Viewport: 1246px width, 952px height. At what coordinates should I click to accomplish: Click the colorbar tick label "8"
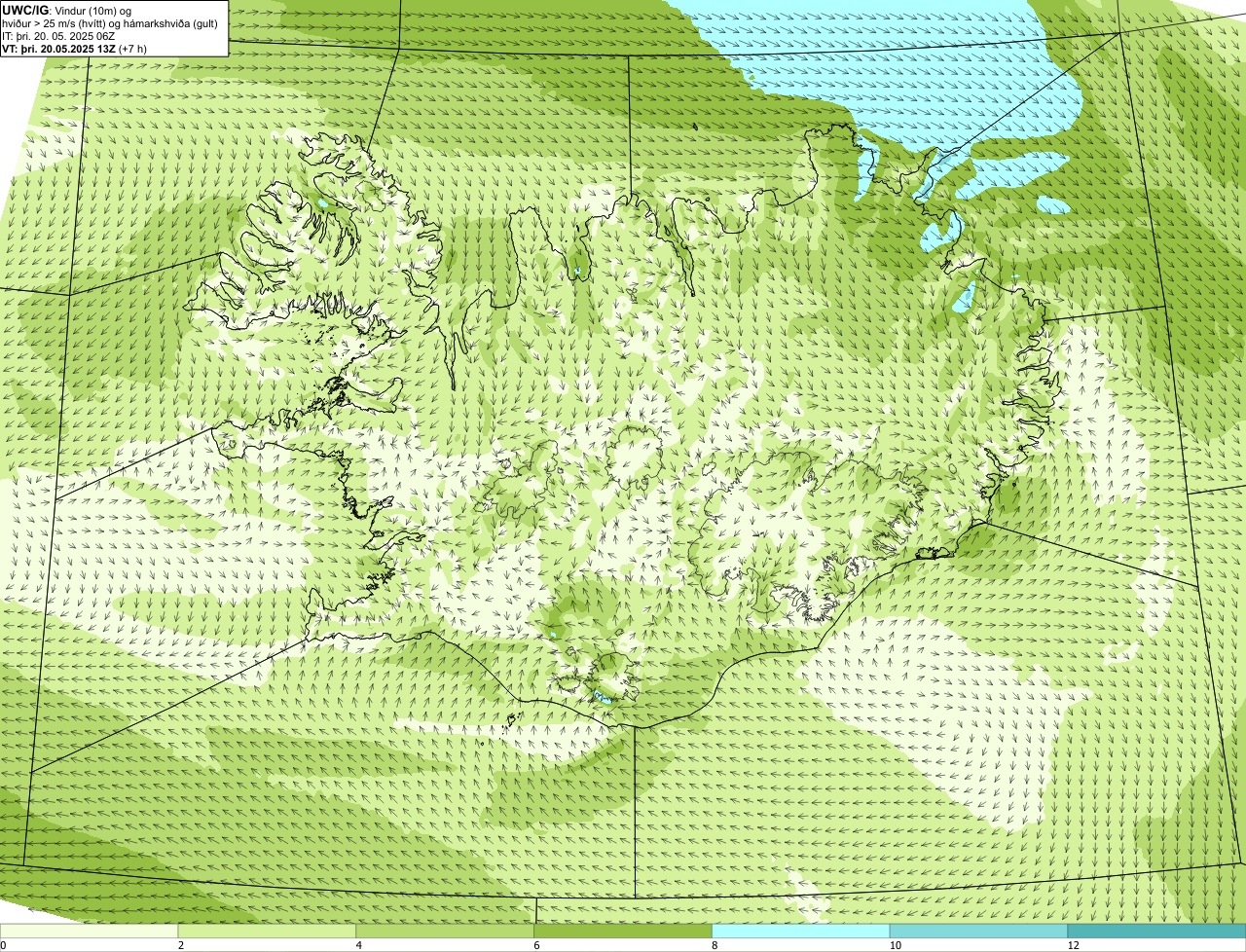pos(715,945)
